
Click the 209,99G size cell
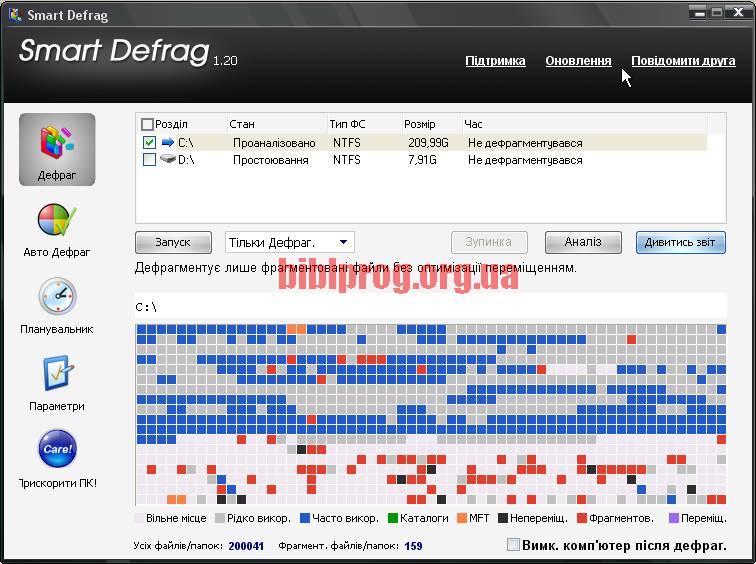tap(428, 143)
